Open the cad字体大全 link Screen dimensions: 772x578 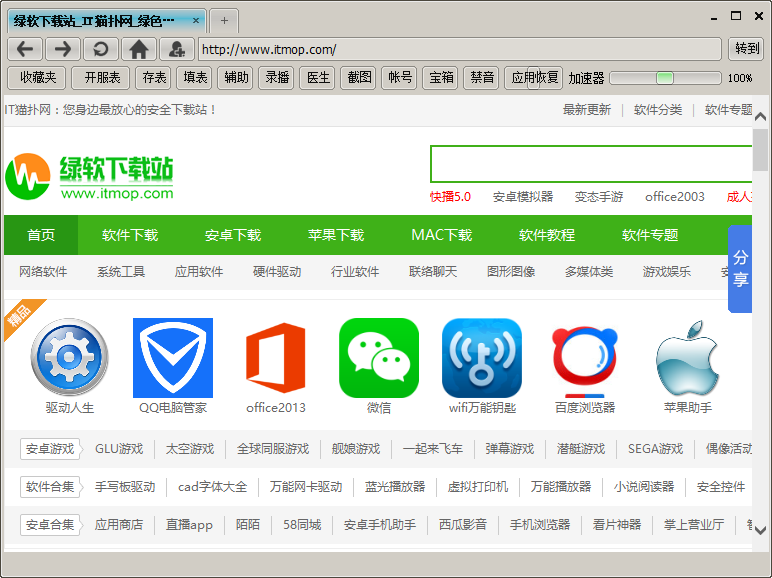pyautogui.click(x=212, y=487)
